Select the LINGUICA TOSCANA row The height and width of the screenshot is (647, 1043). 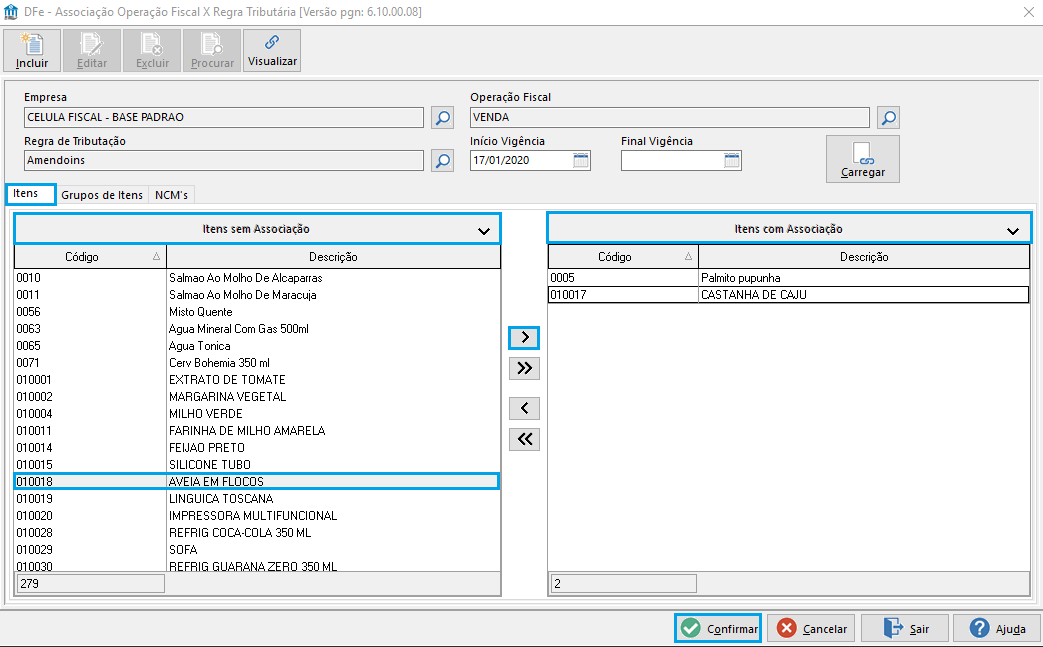pos(257,499)
